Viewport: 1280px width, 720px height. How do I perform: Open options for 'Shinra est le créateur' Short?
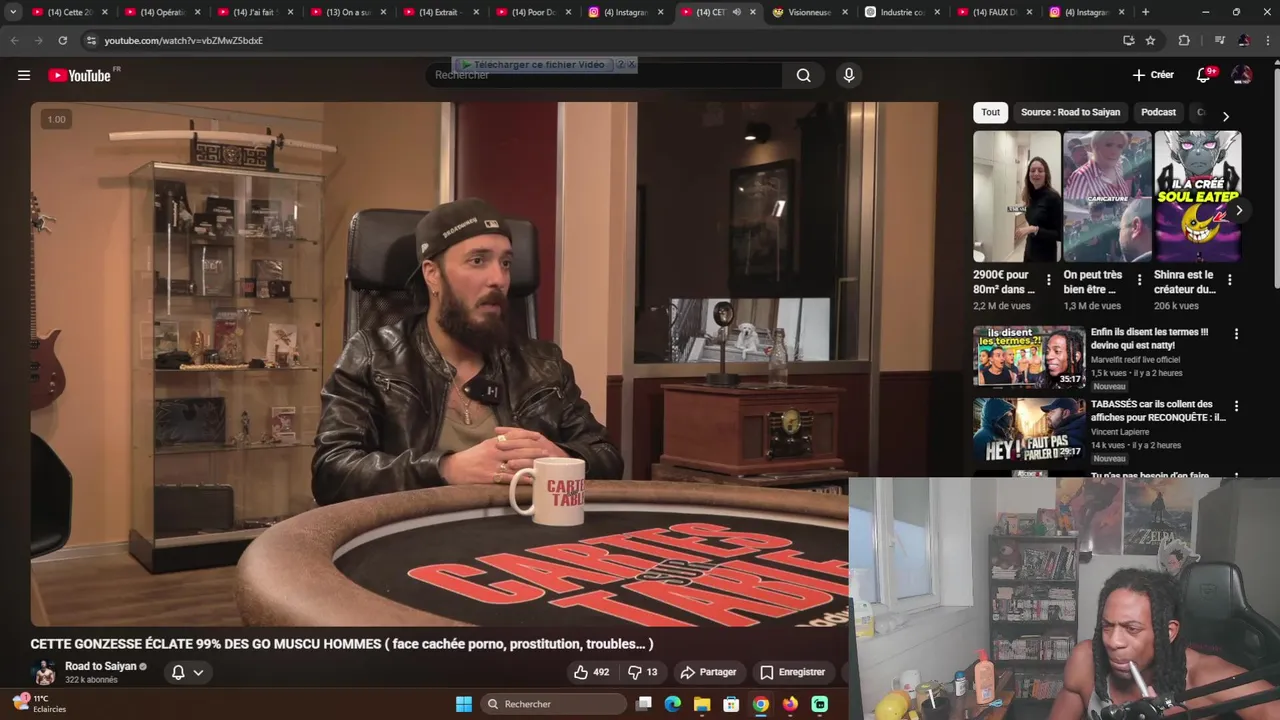click(1229, 280)
